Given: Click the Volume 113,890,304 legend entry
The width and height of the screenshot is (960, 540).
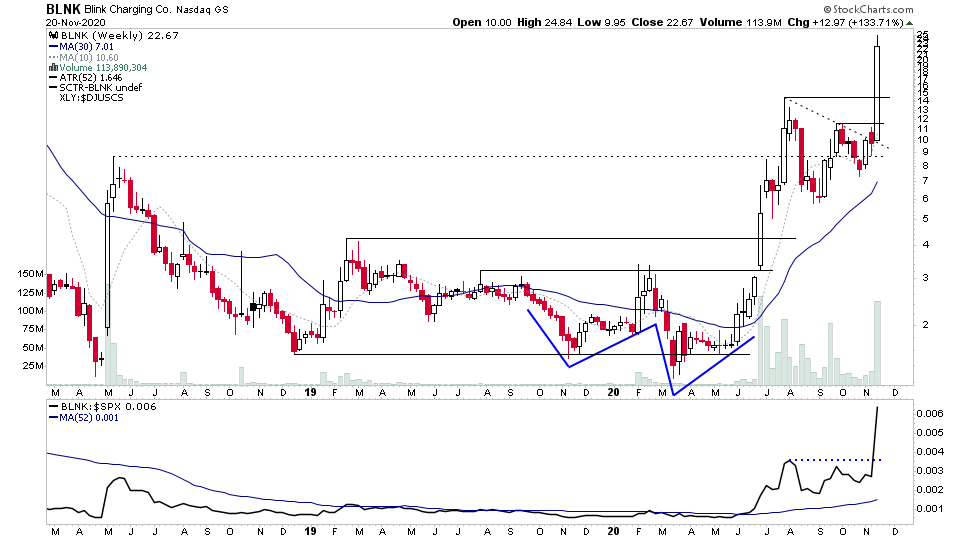Looking at the screenshot, I should (x=103, y=67).
